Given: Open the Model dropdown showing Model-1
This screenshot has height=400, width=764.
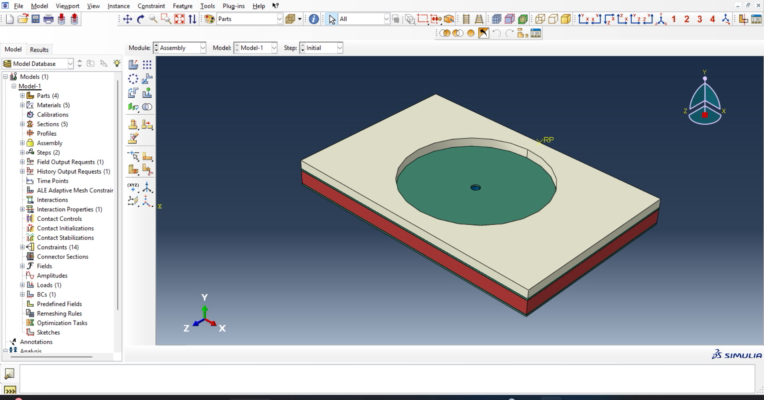Looking at the screenshot, I should click(x=255, y=48).
